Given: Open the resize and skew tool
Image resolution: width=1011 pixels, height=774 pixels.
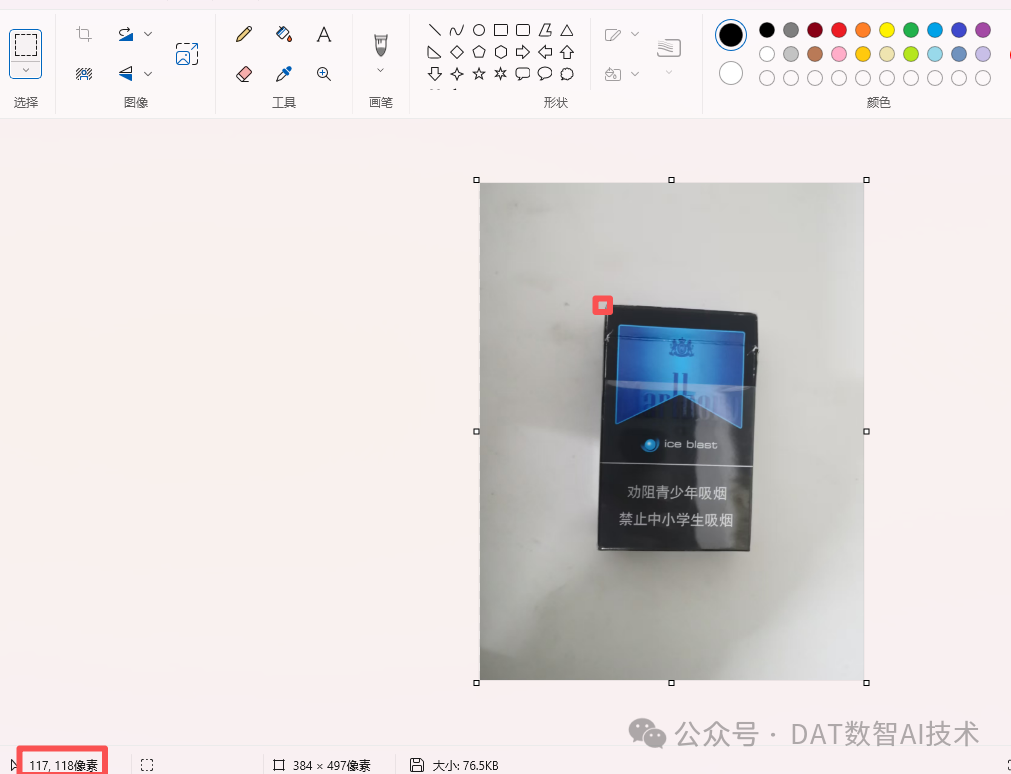Looking at the screenshot, I should pos(187,54).
